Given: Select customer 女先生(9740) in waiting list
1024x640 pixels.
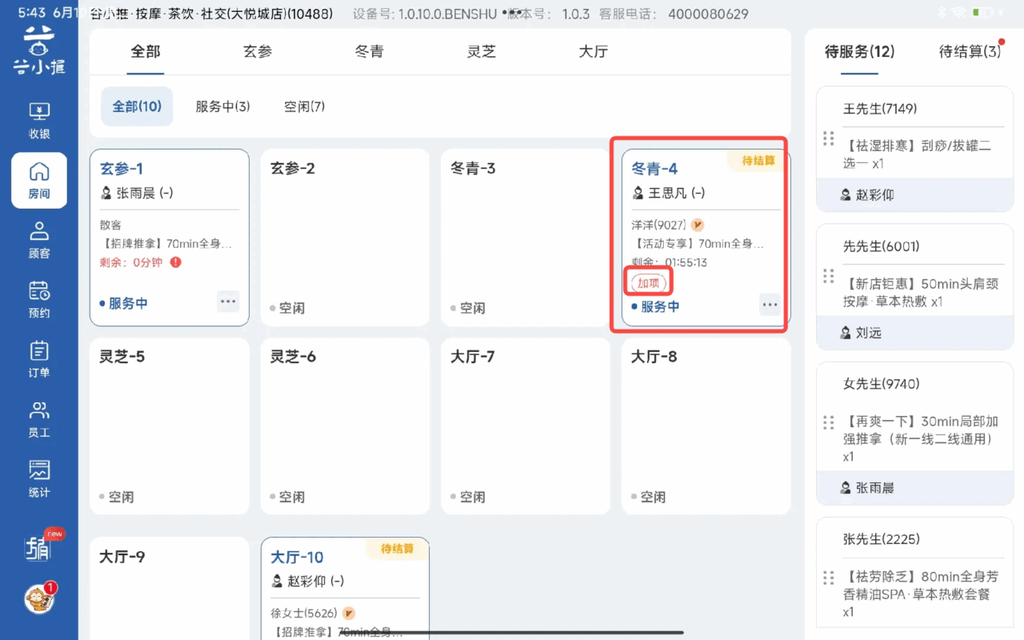Looking at the screenshot, I should [881, 383].
